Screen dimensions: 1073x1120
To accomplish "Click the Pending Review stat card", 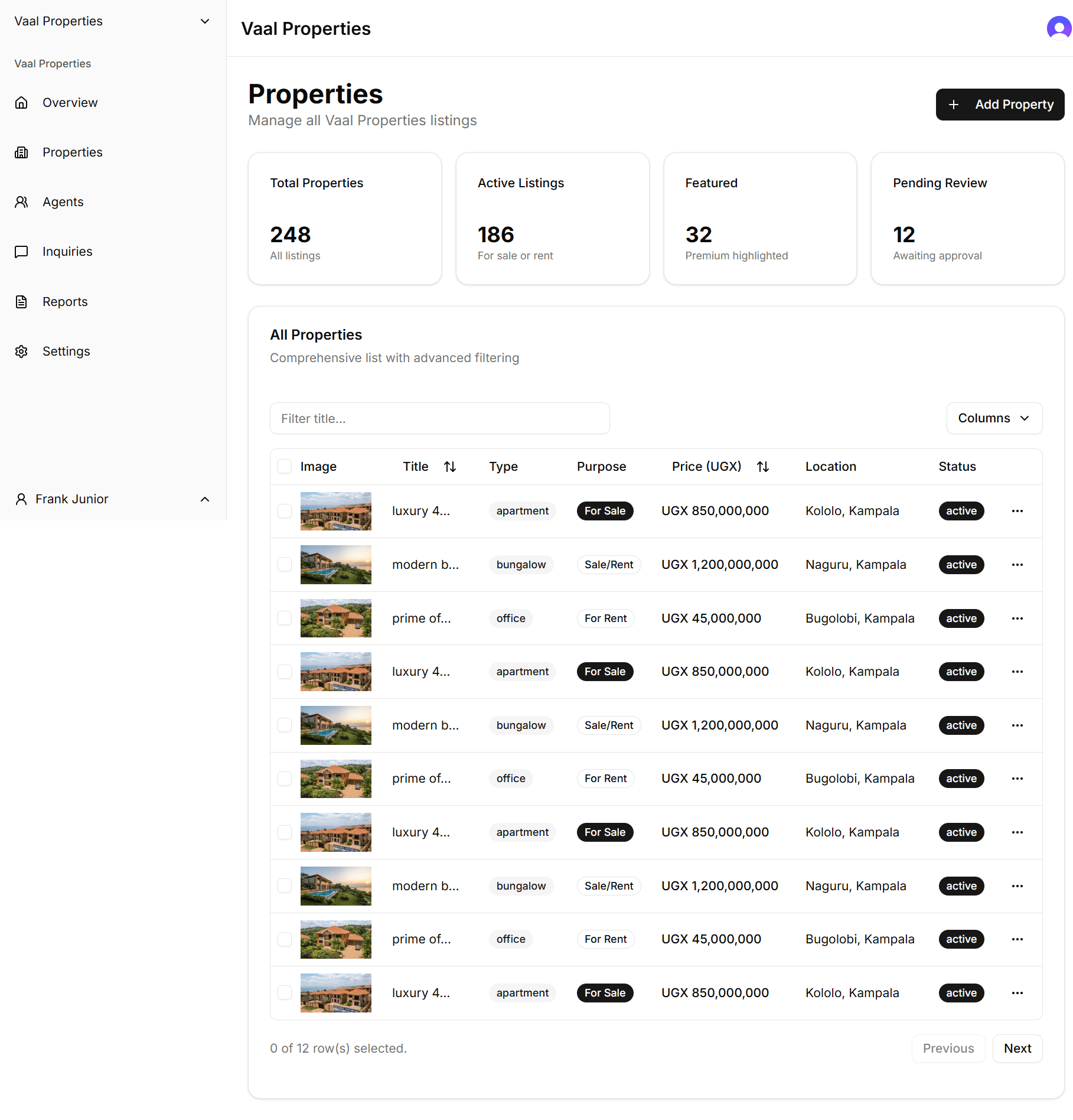I will (x=967, y=219).
